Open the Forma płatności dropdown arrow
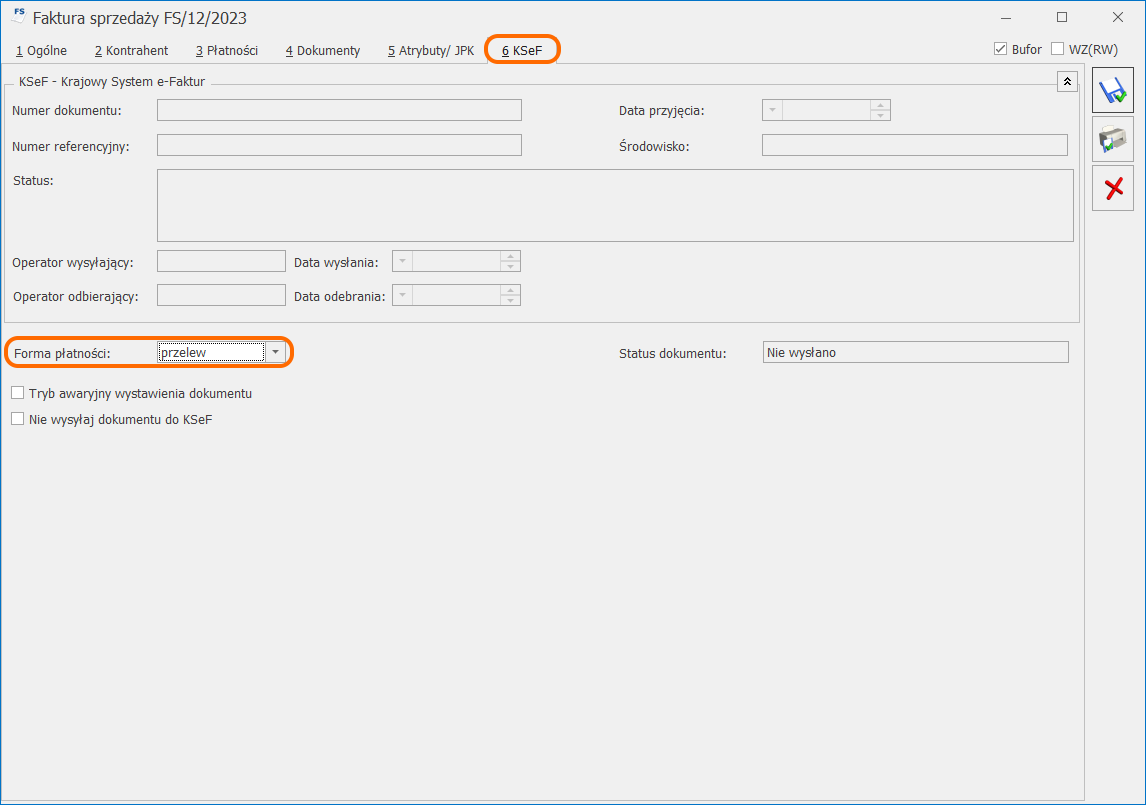This screenshot has height=805, width=1146. [275, 352]
